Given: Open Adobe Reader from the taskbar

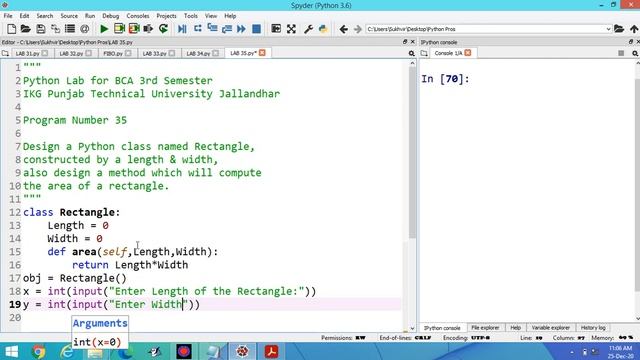Looking at the screenshot, I should (x=271, y=351).
